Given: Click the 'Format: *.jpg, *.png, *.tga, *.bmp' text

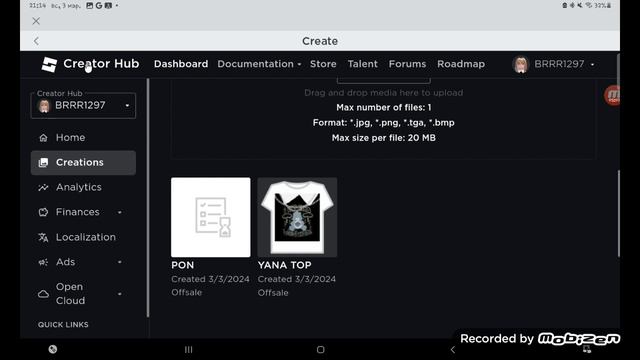Looking at the screenshot, I should (384, 123).
